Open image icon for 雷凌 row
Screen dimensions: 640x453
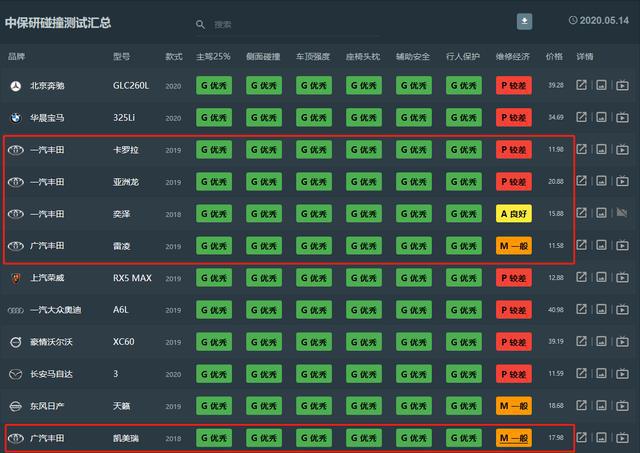pos(601,245)
